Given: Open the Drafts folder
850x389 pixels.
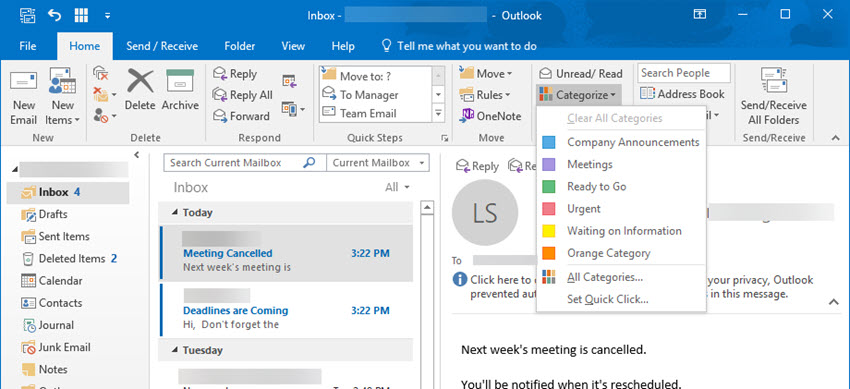Looking at the screenshot, I should (x=44, y=214).
